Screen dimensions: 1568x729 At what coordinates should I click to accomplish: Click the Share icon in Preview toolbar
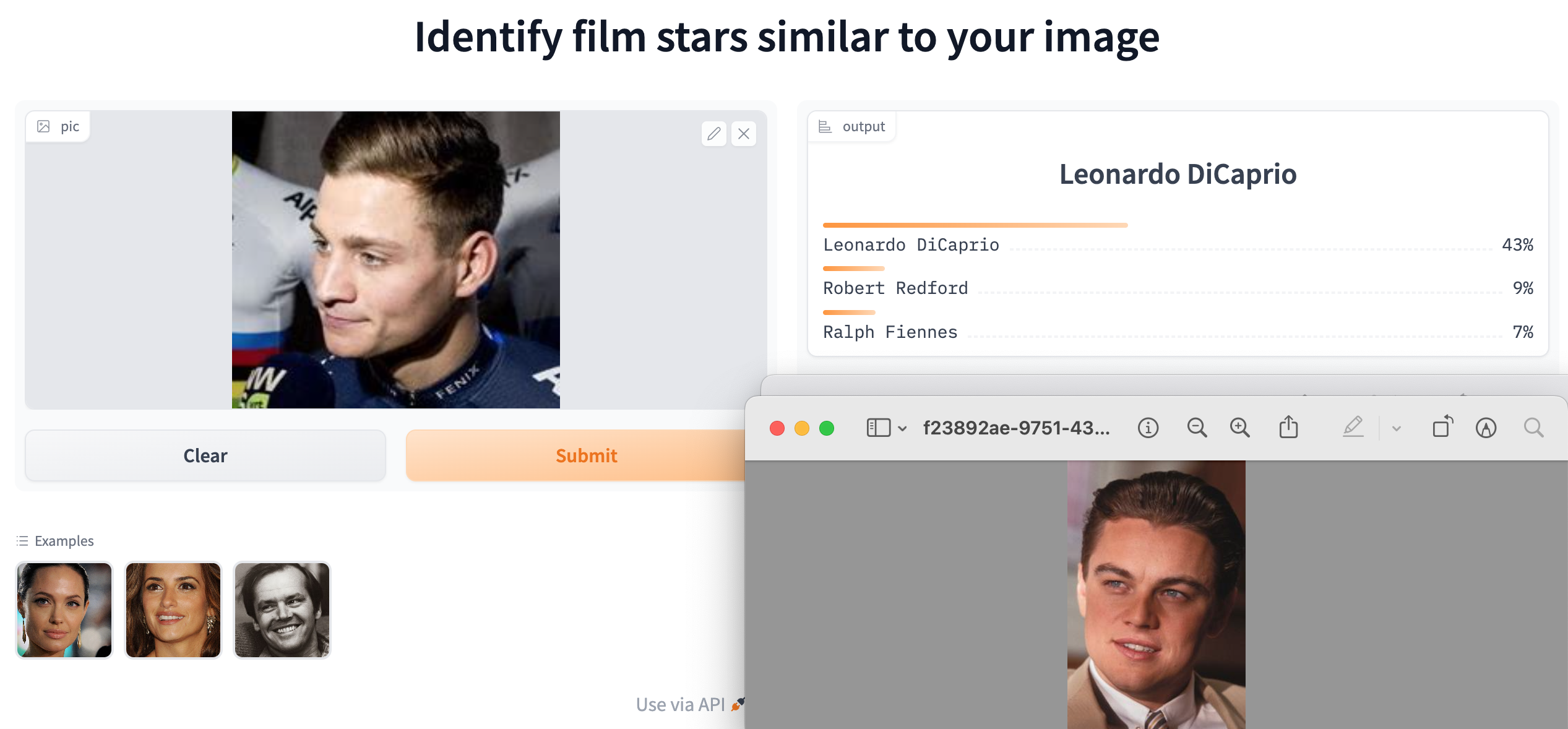[x=1288, y=428]
